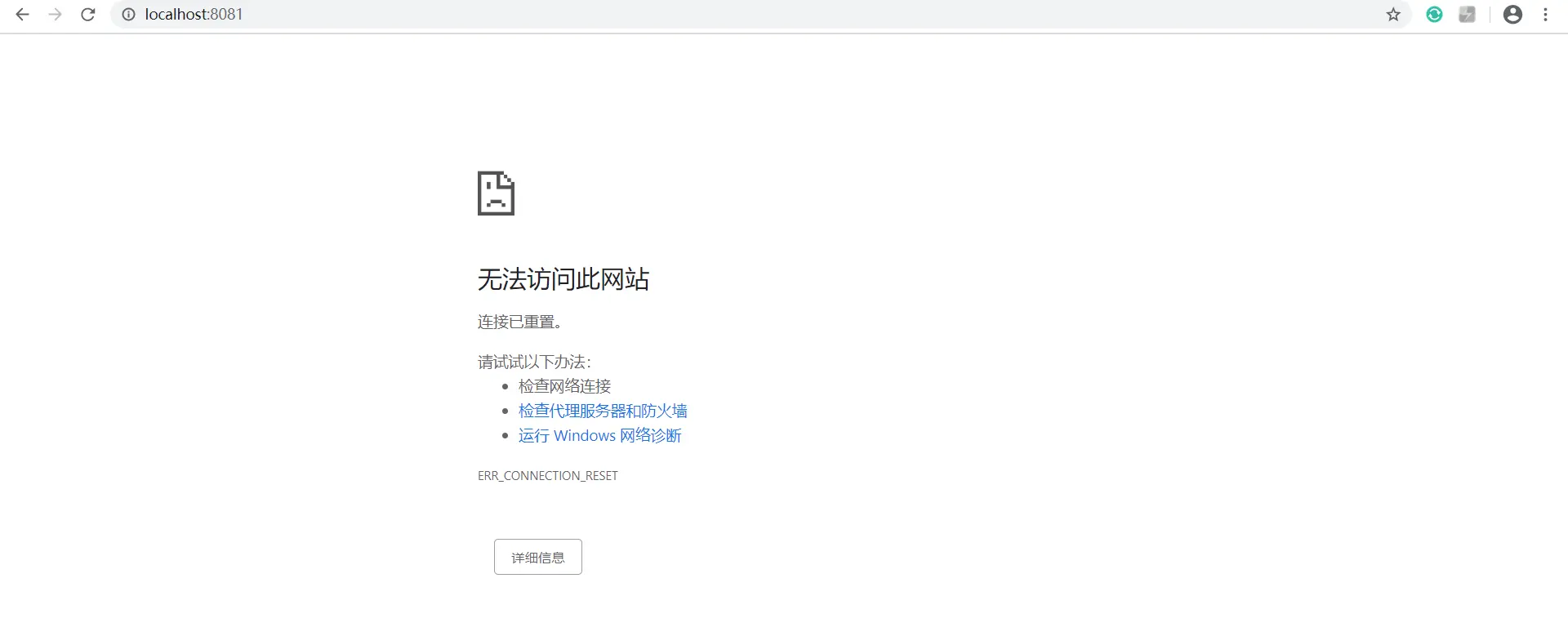Open the green circular extension icon
Screen dimensions: 1568x636
point(1434,15)
